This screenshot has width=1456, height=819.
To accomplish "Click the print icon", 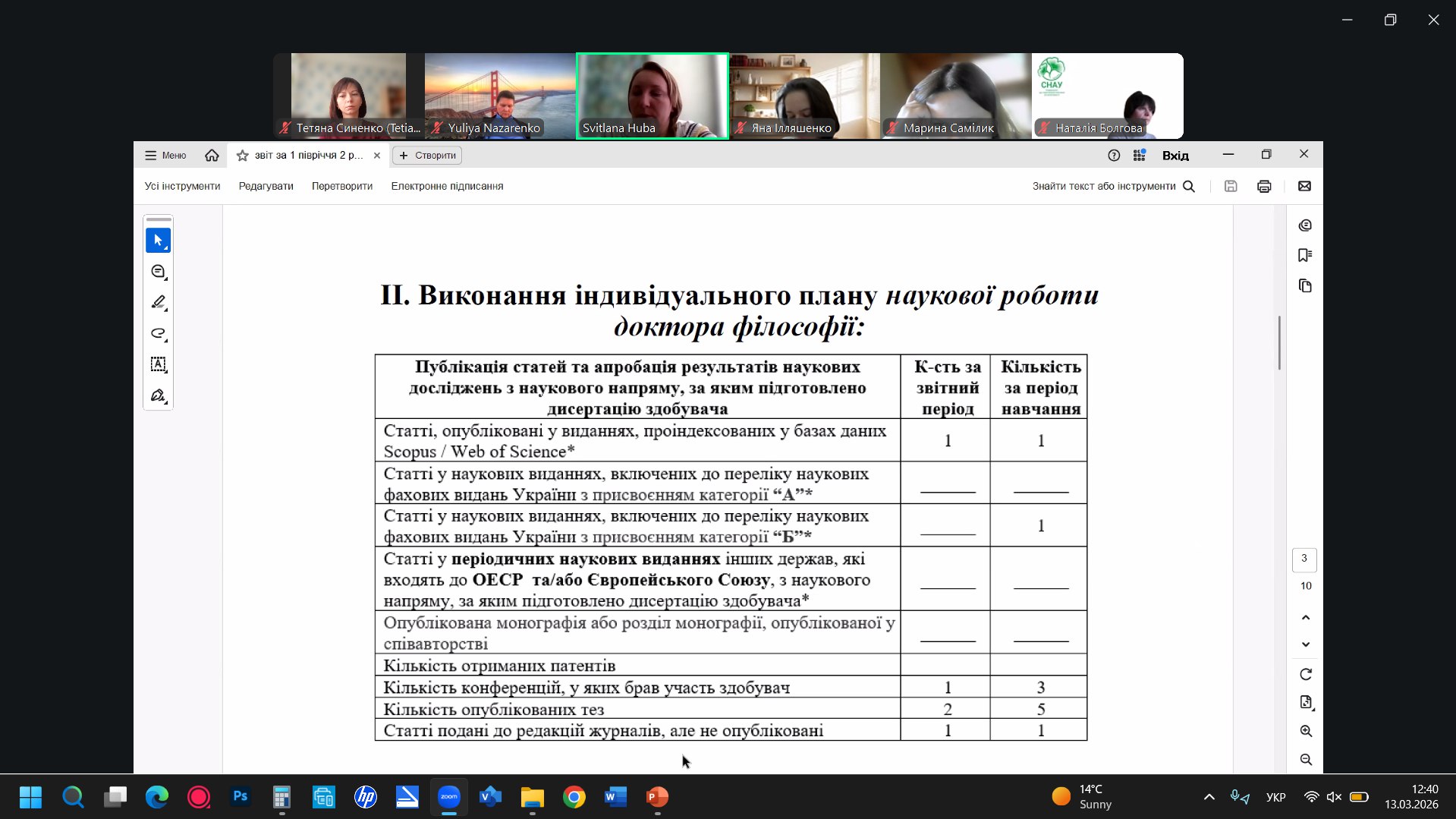I will click(1264, 186).
